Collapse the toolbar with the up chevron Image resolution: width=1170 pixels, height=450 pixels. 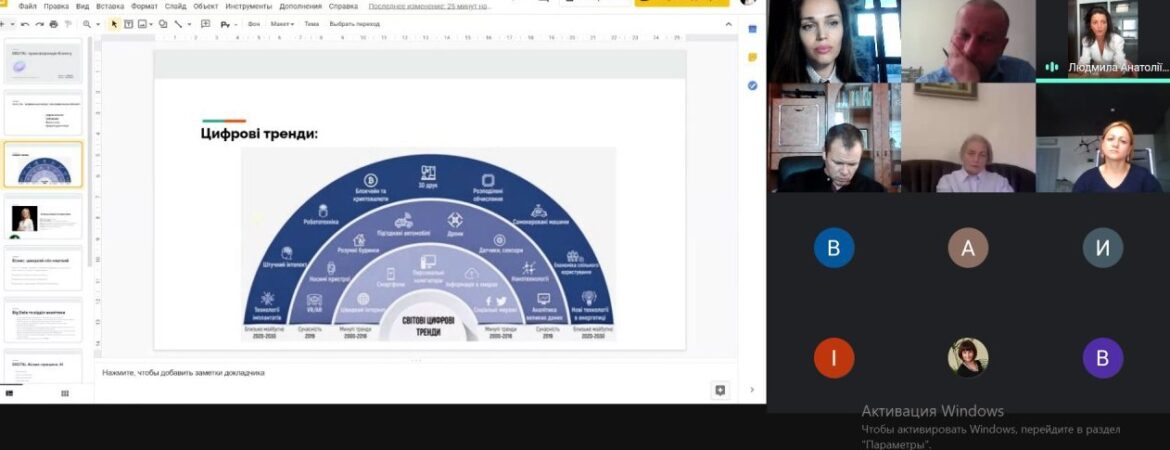click(x=729, y=24)
